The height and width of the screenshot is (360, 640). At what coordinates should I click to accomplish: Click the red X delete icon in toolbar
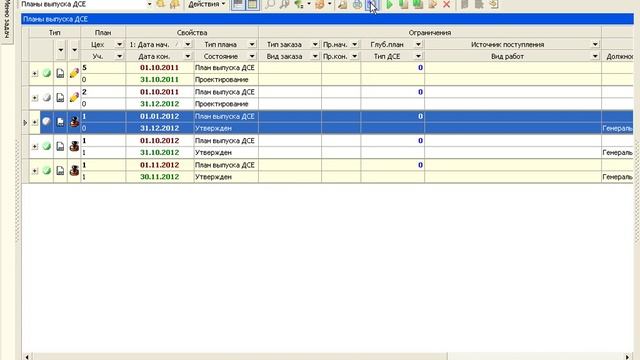[447, 4]
